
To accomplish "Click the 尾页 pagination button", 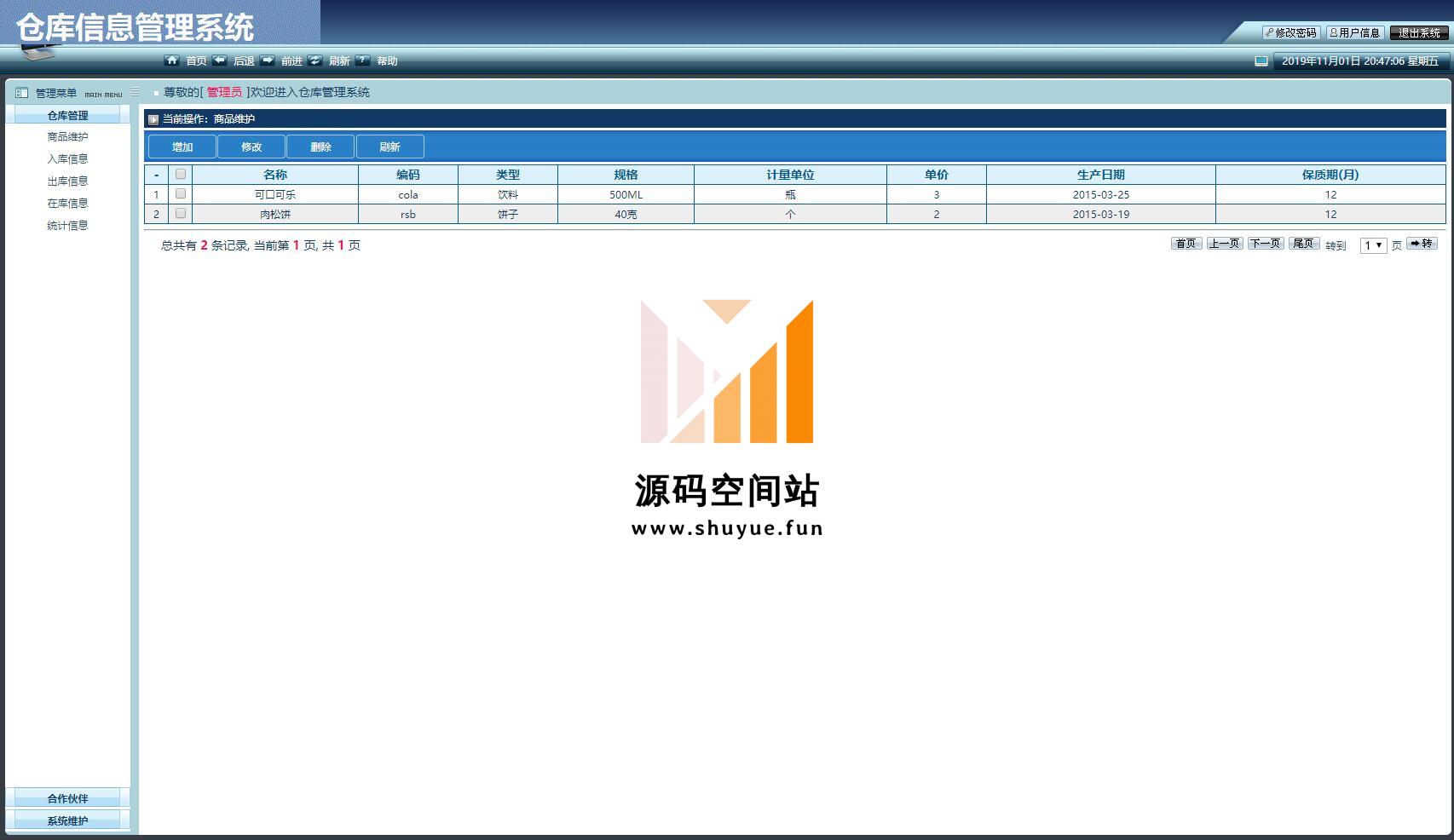I will click(x=1304, y=244).
